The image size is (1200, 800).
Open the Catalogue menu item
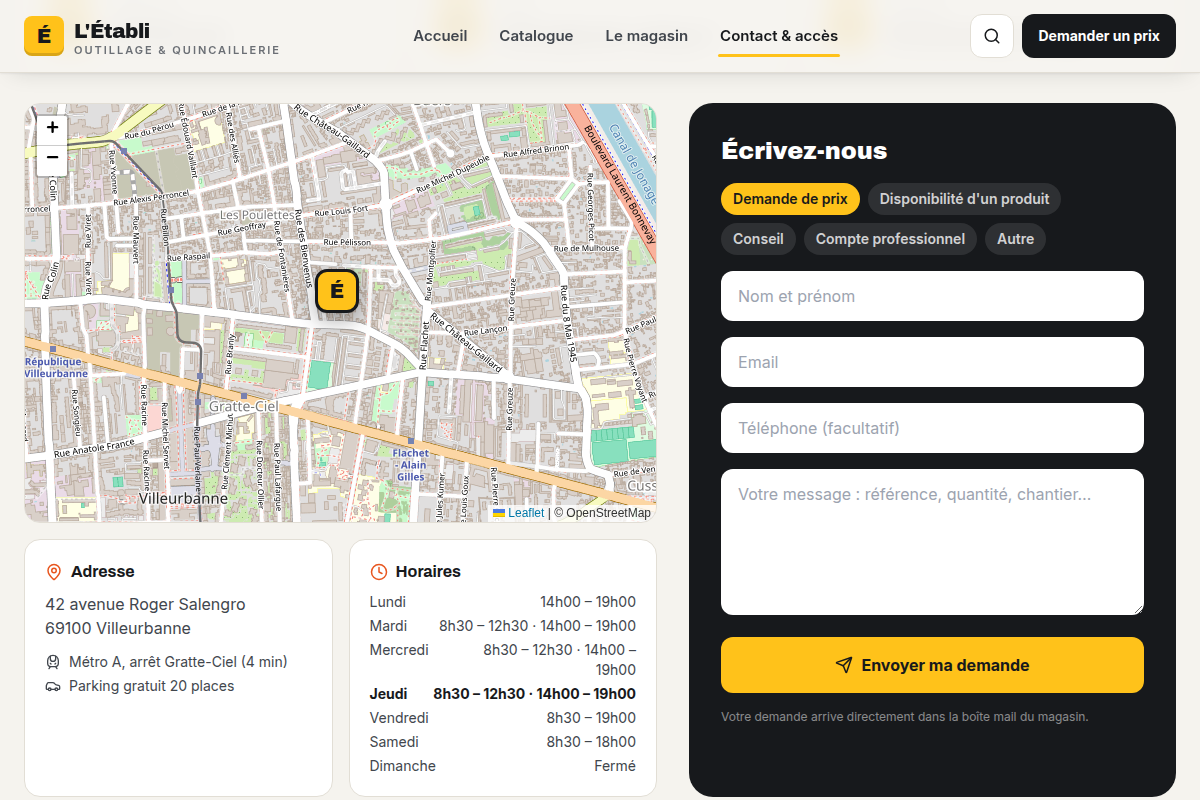pyautogui.click(x=536, y=36)
